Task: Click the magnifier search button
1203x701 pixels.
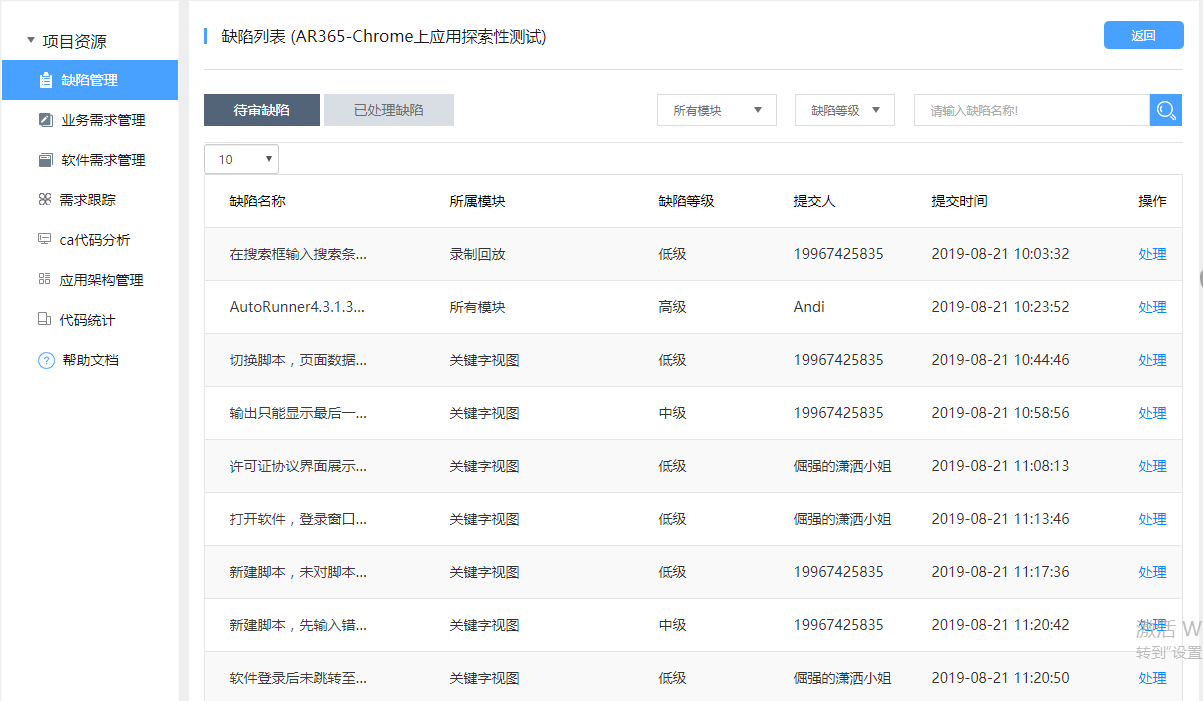Action: click(1165, 110)
